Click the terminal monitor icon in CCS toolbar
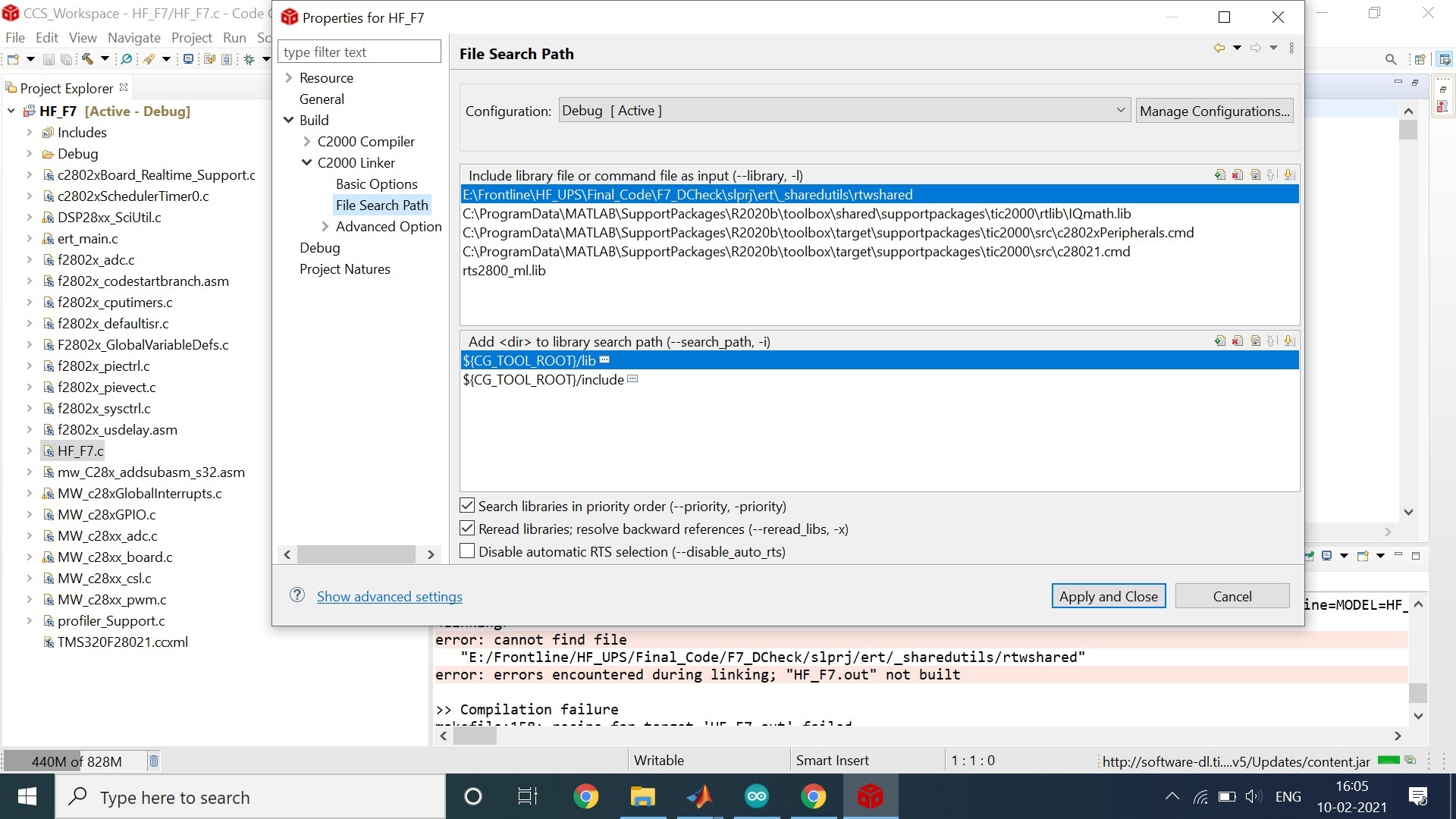Viewport: 1456px width, 819px height. 188,59
